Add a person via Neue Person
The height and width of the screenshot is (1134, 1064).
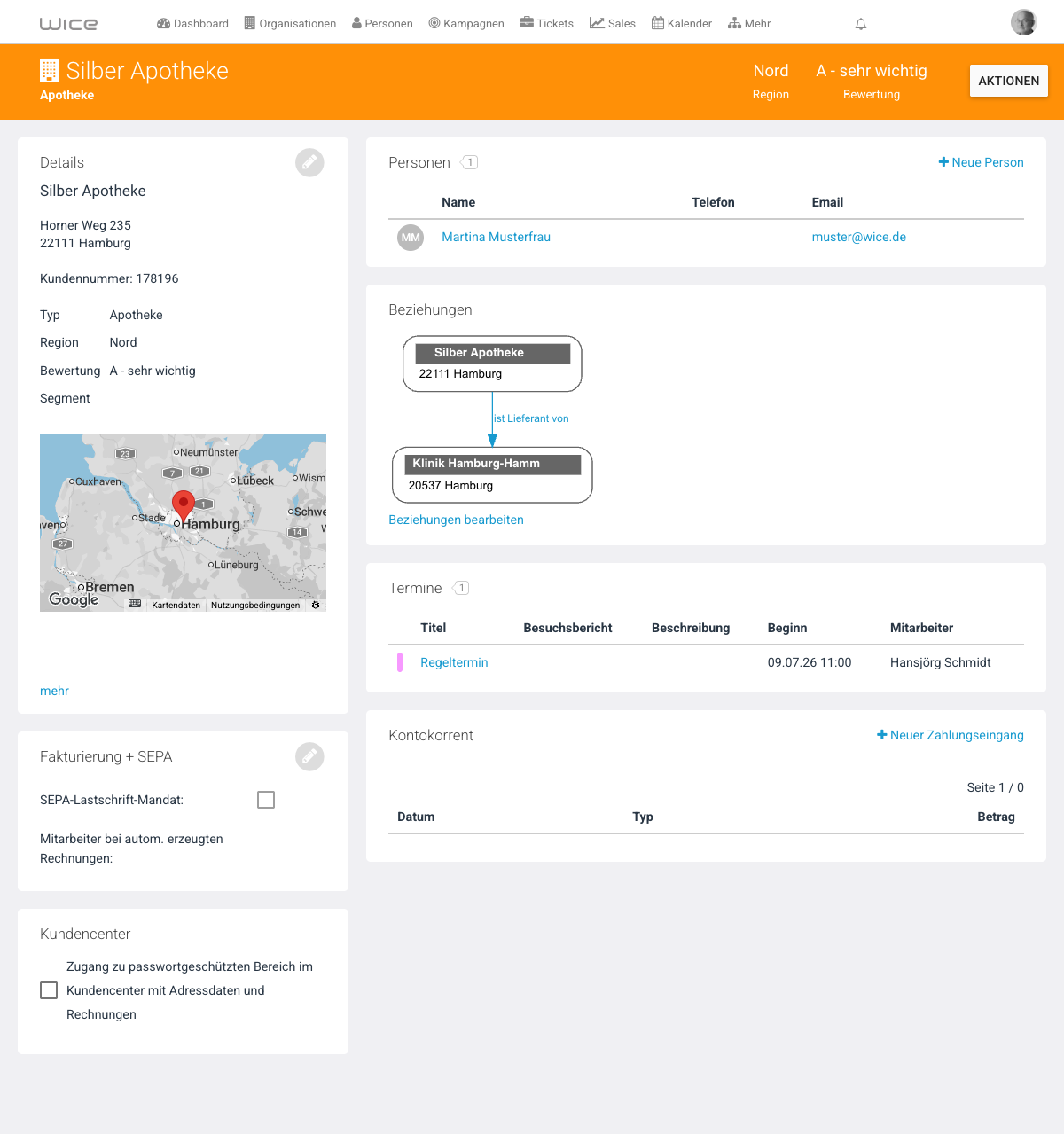point(981,162)
